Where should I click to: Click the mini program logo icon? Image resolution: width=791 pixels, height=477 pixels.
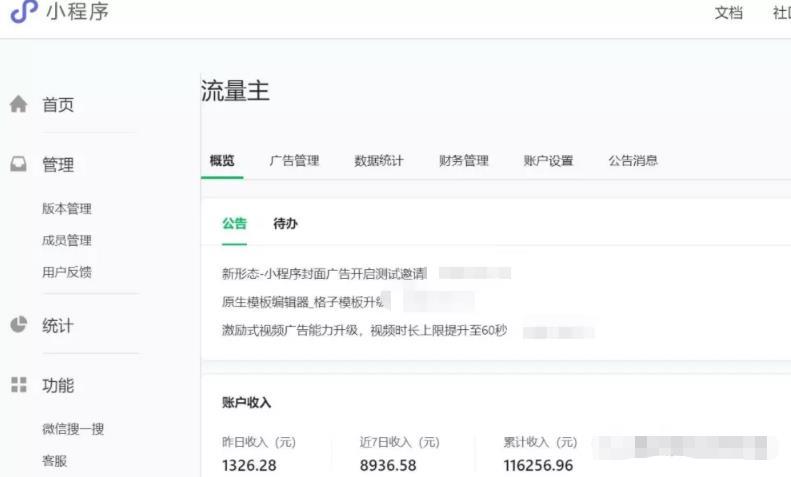click(24, 11)
